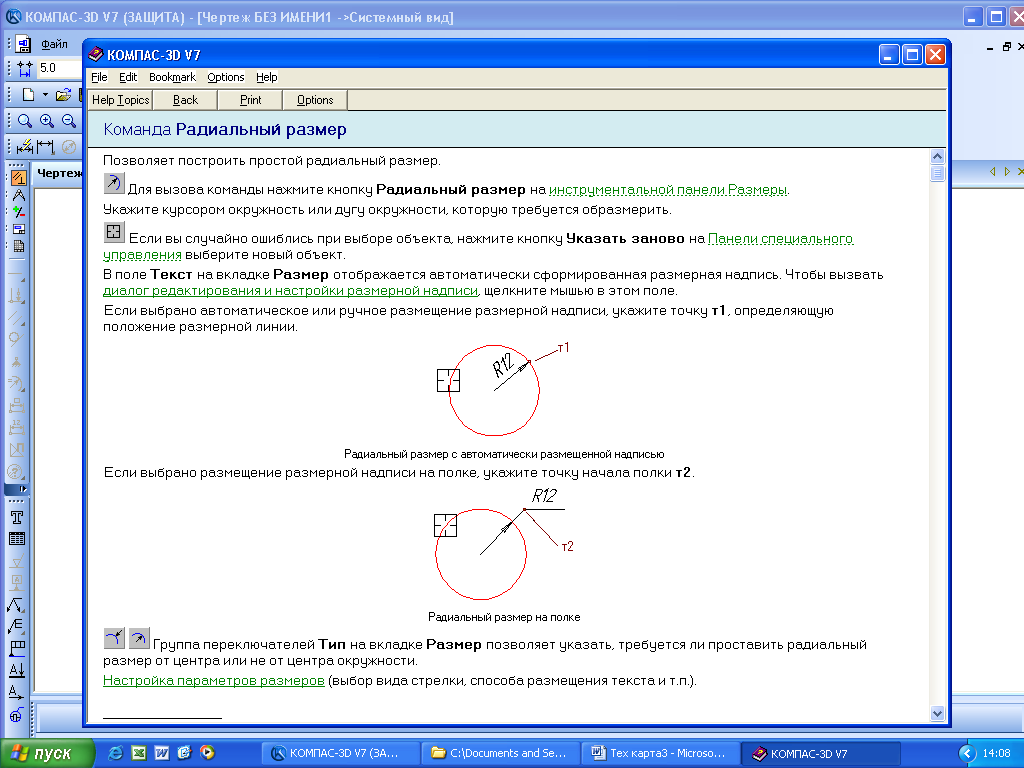The image size is (1024, 768).
Task: Select the zoom window magnifier tool
Action: click(x=25, y=121)
